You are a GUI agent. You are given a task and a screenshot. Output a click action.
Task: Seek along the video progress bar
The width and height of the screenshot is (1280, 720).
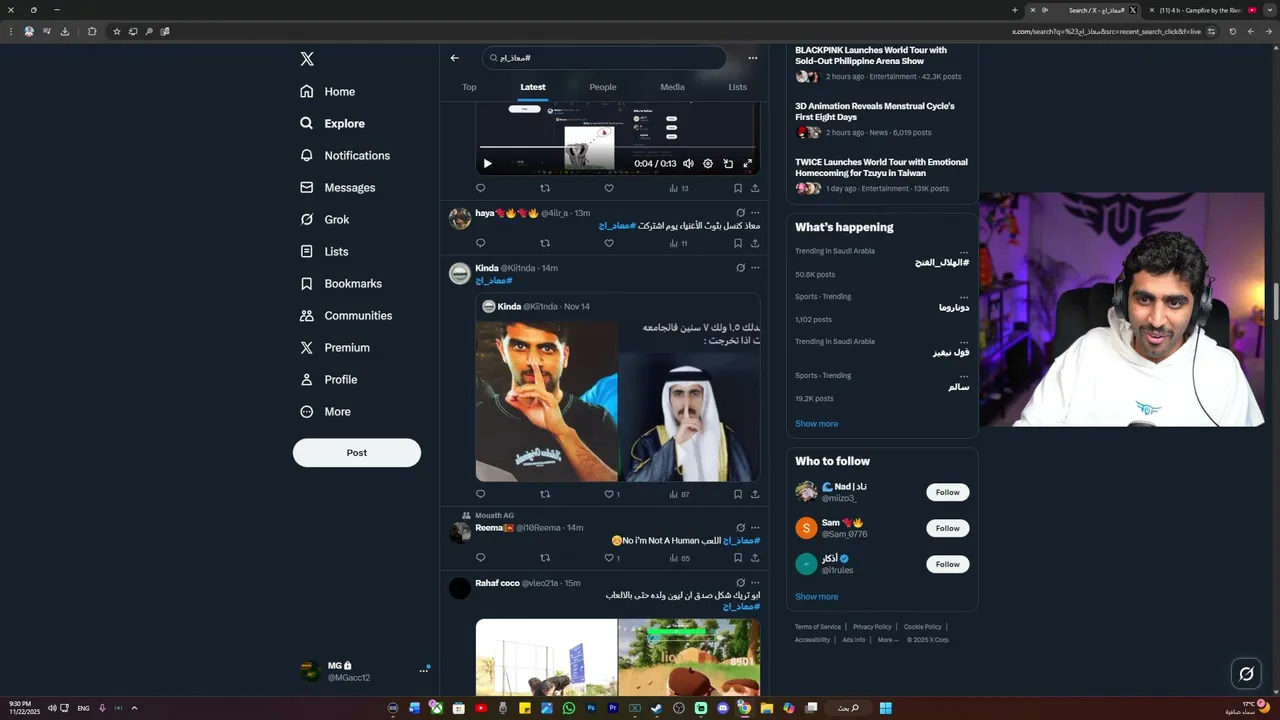click(x=617, y=147)
